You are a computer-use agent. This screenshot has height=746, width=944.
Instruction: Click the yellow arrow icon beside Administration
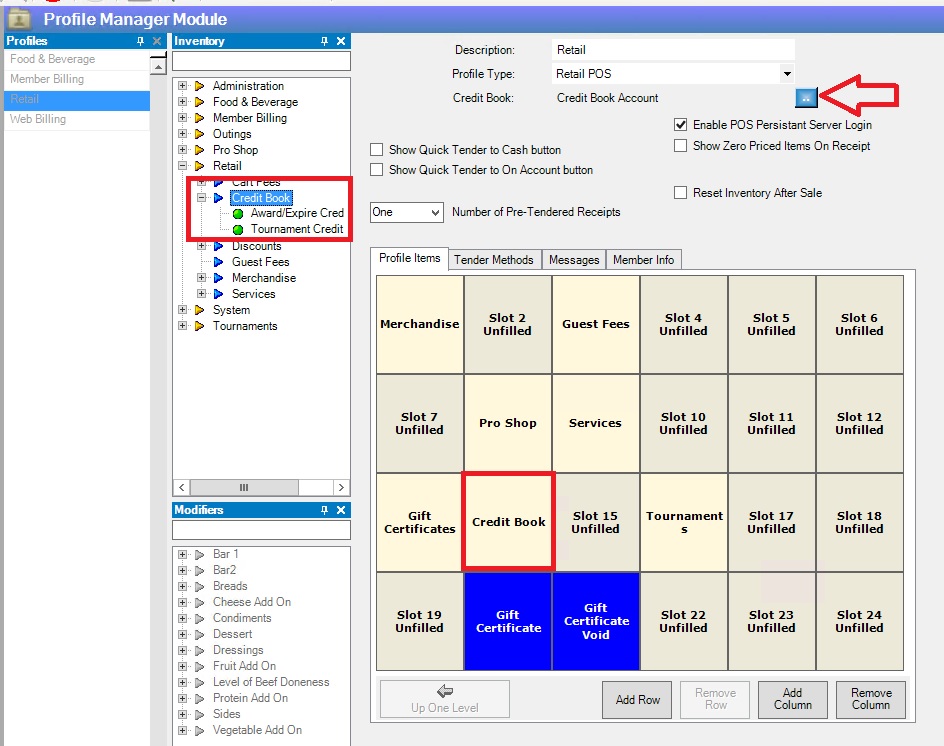tap(200, 86)
